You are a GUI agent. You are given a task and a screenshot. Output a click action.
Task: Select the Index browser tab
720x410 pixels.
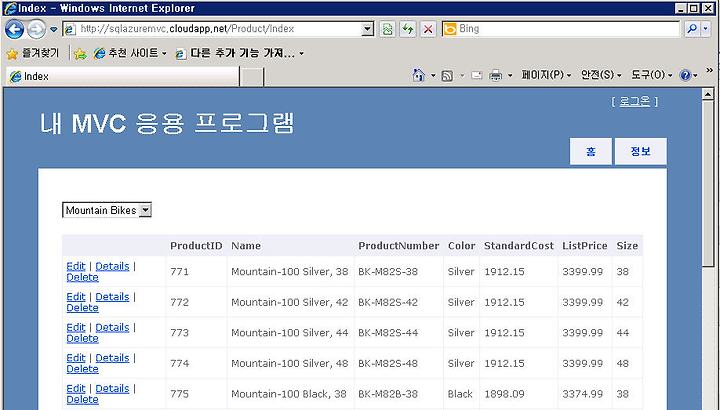click(123, 76)
